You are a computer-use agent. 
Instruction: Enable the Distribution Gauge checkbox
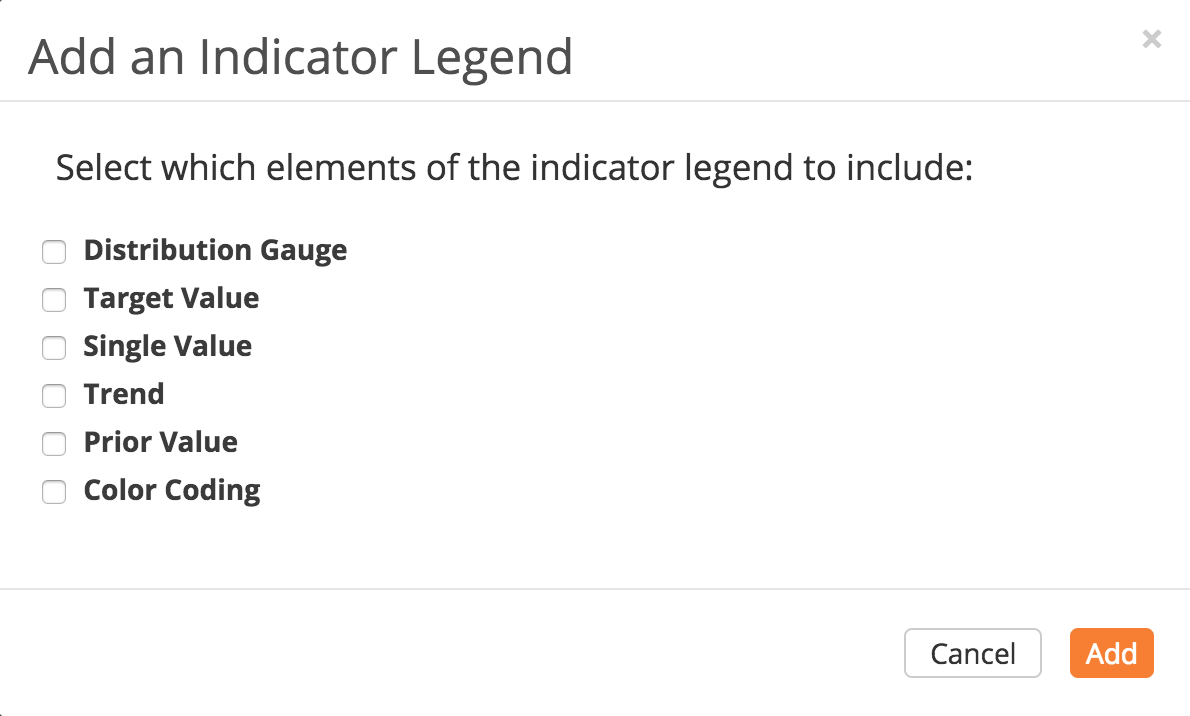pos(54,251)
